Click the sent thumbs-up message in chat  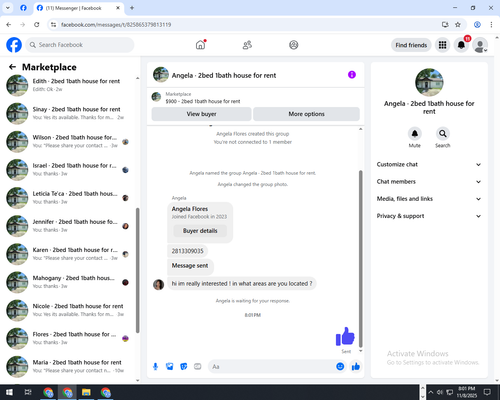coord(345,336)
